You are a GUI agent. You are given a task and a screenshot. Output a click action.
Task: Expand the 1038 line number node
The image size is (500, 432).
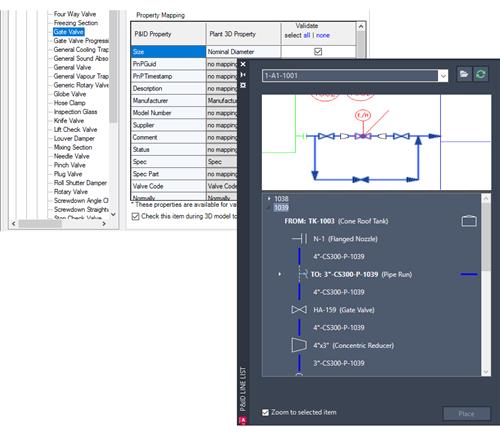269,199
